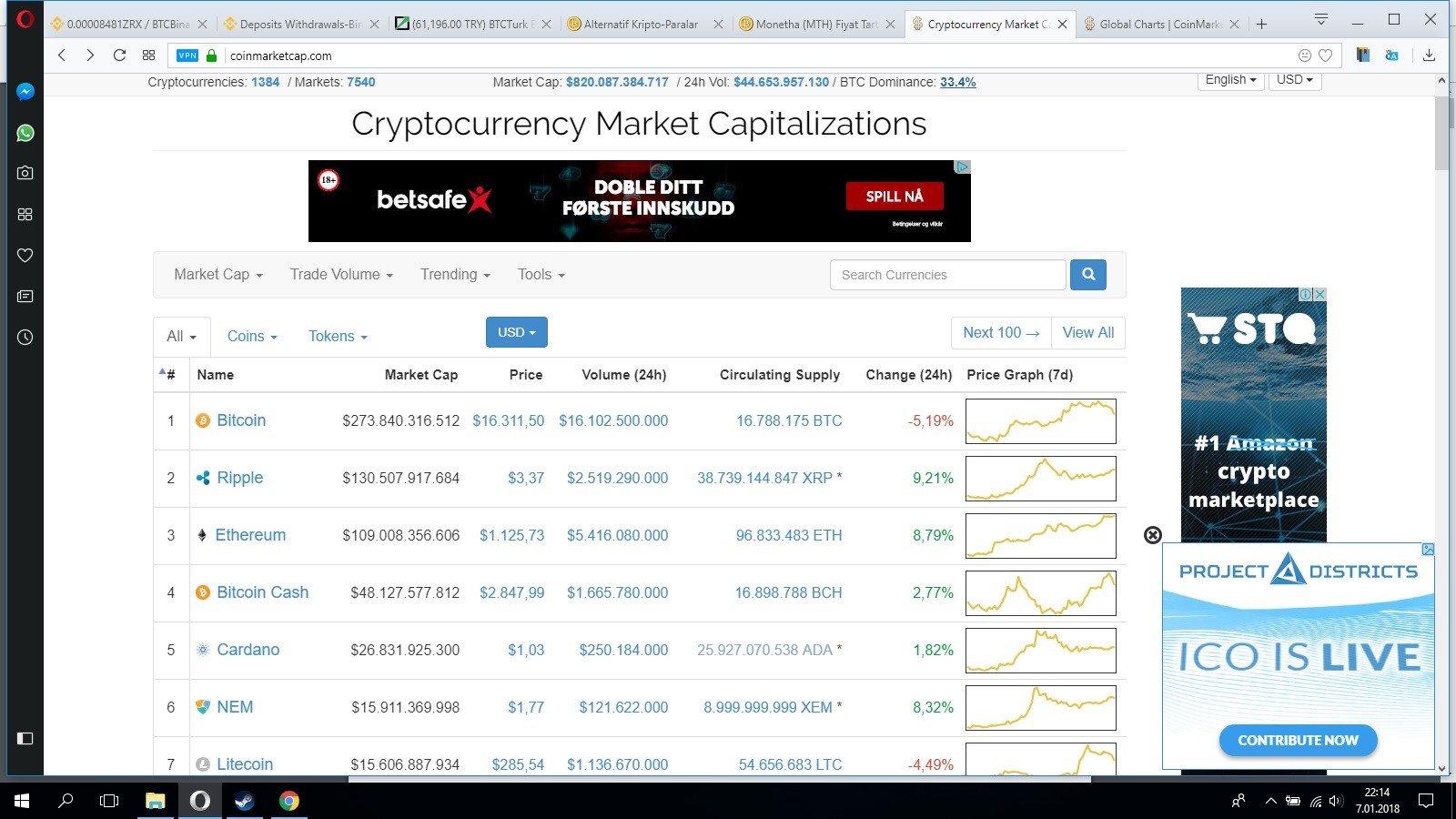
Task: Open history clock icon in sidebar
Action: pos(25,337)
